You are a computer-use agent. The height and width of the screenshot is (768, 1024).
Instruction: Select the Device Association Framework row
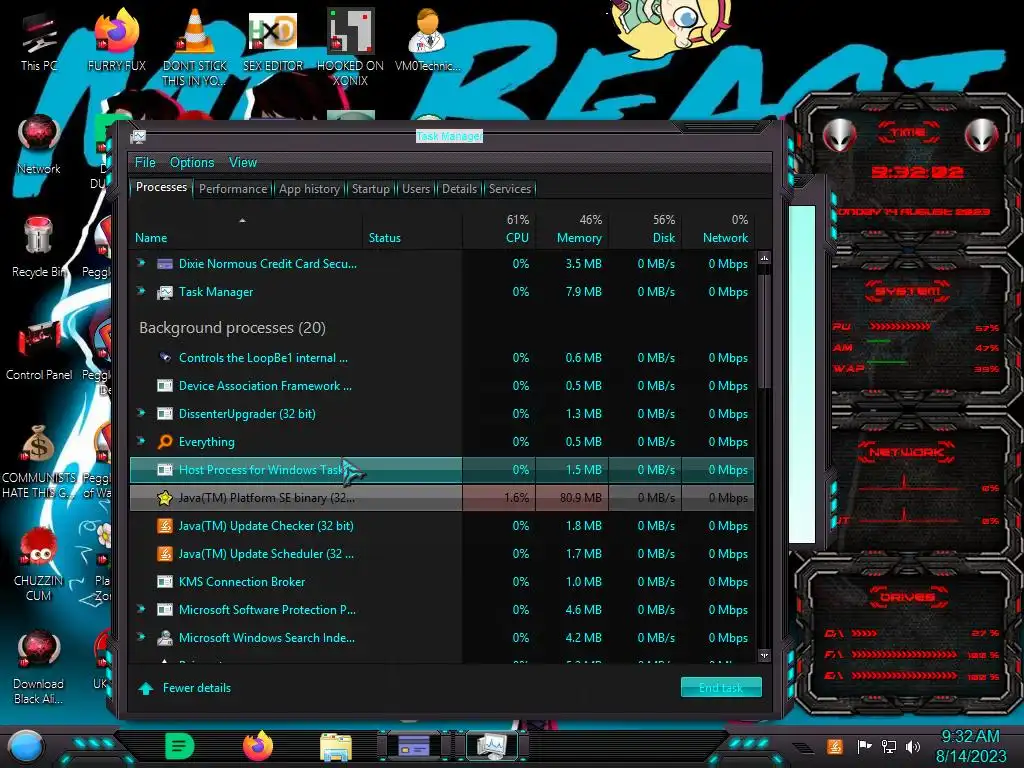(441, 386)
